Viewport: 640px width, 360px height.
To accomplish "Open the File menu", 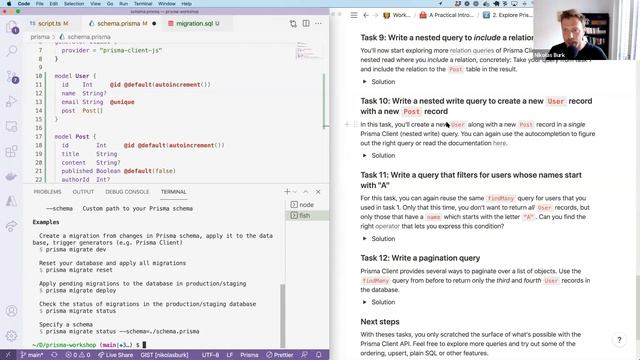I will tap(40, 4).
